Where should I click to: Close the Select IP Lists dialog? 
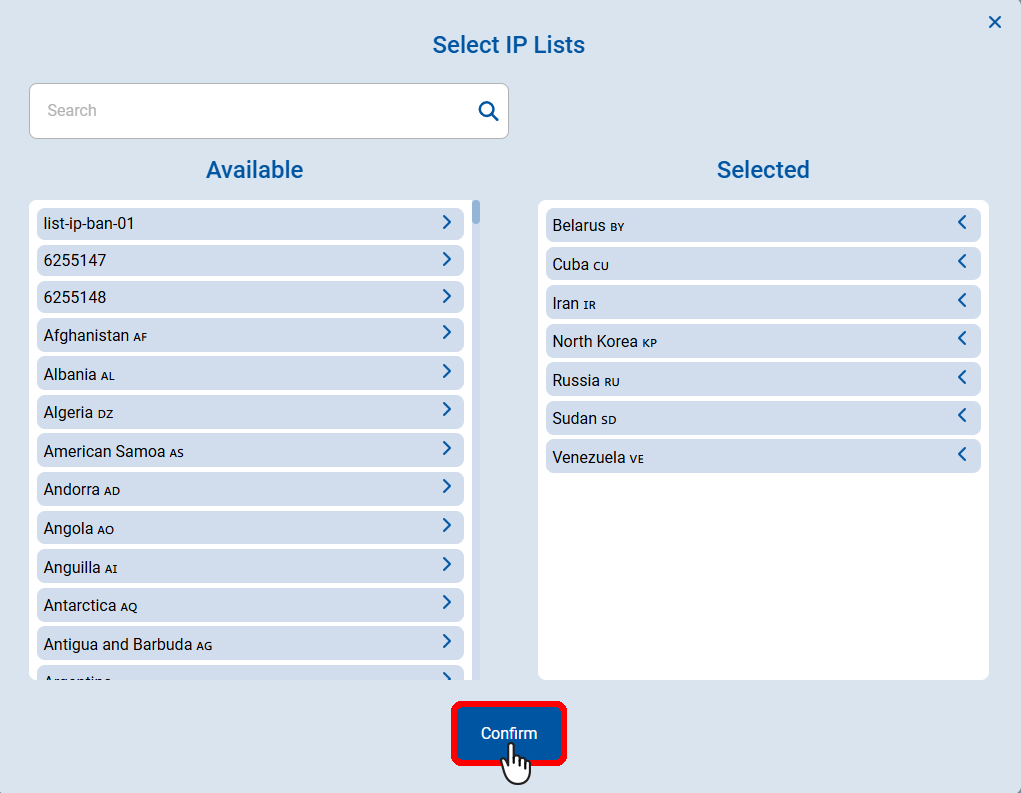pyautogui.click(x=994, y=22)
